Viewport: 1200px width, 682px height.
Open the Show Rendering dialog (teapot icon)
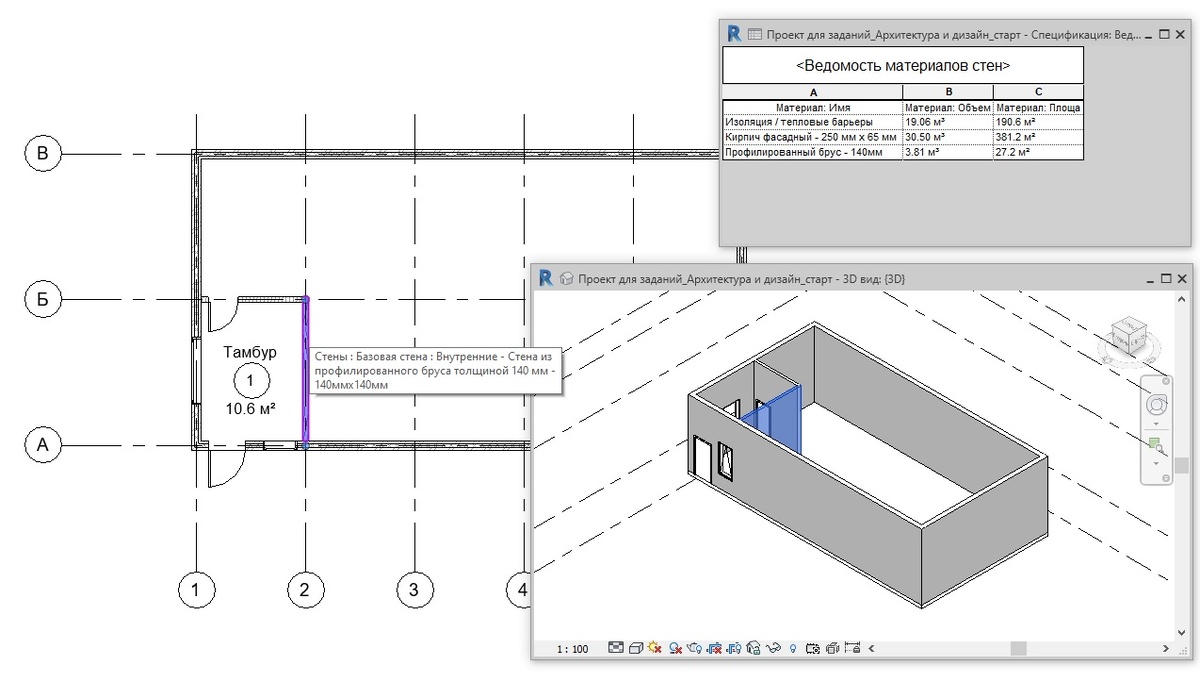(693, 647)
